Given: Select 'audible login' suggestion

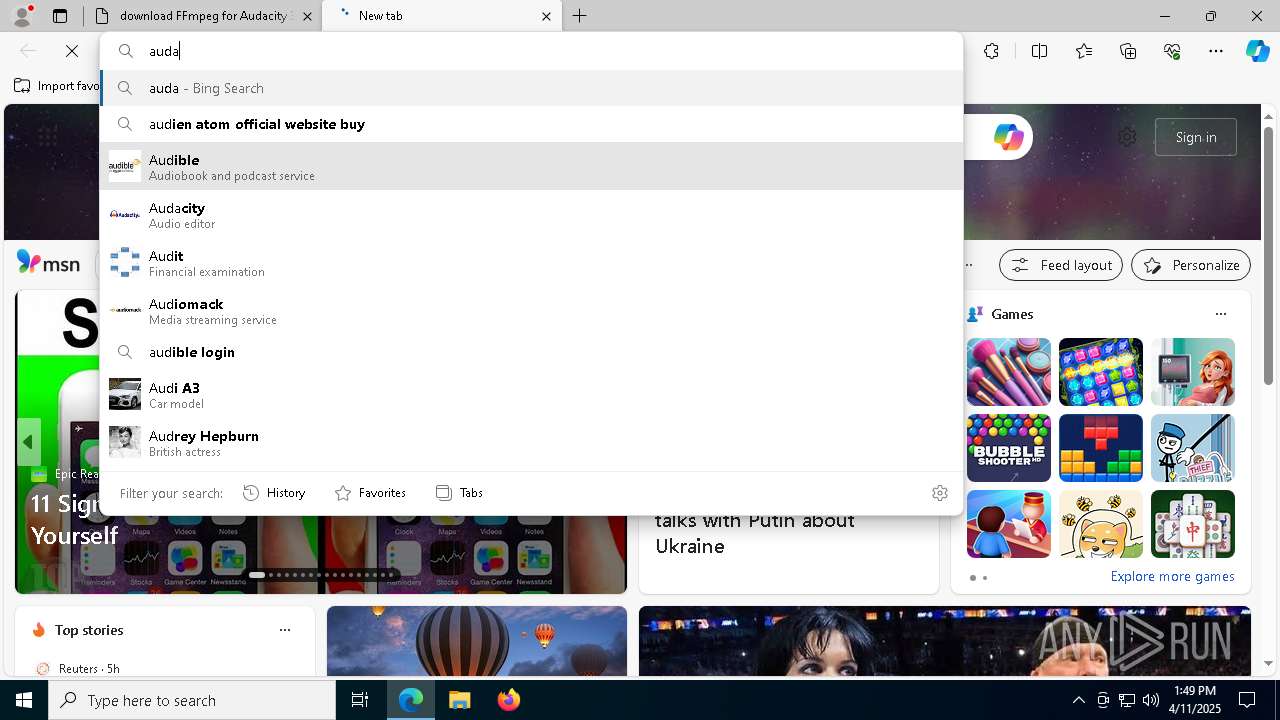Looking at the screenshot, I should [x=531, y=352].
